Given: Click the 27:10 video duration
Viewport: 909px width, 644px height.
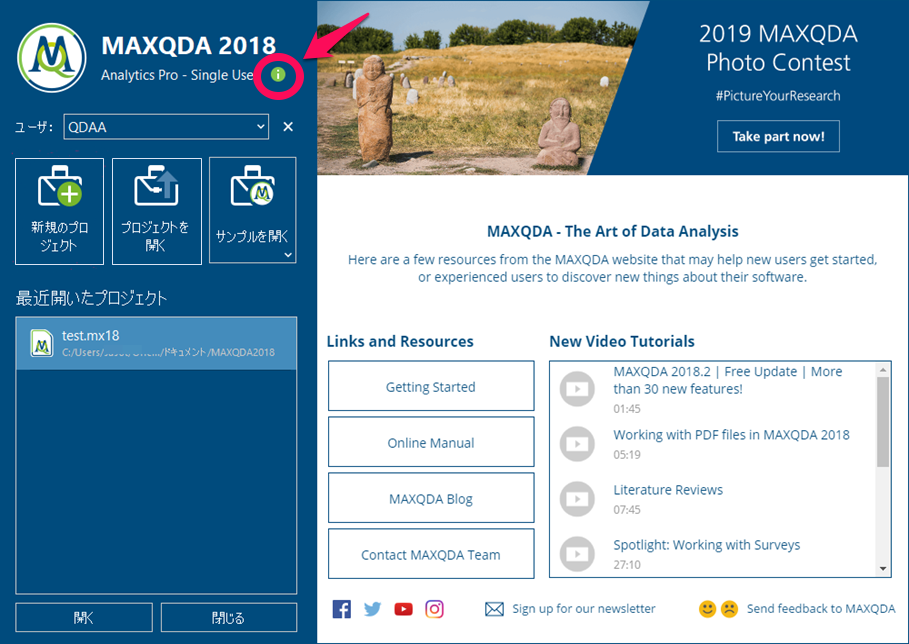Looking at the screenshot, I should [x=627, y=565].
